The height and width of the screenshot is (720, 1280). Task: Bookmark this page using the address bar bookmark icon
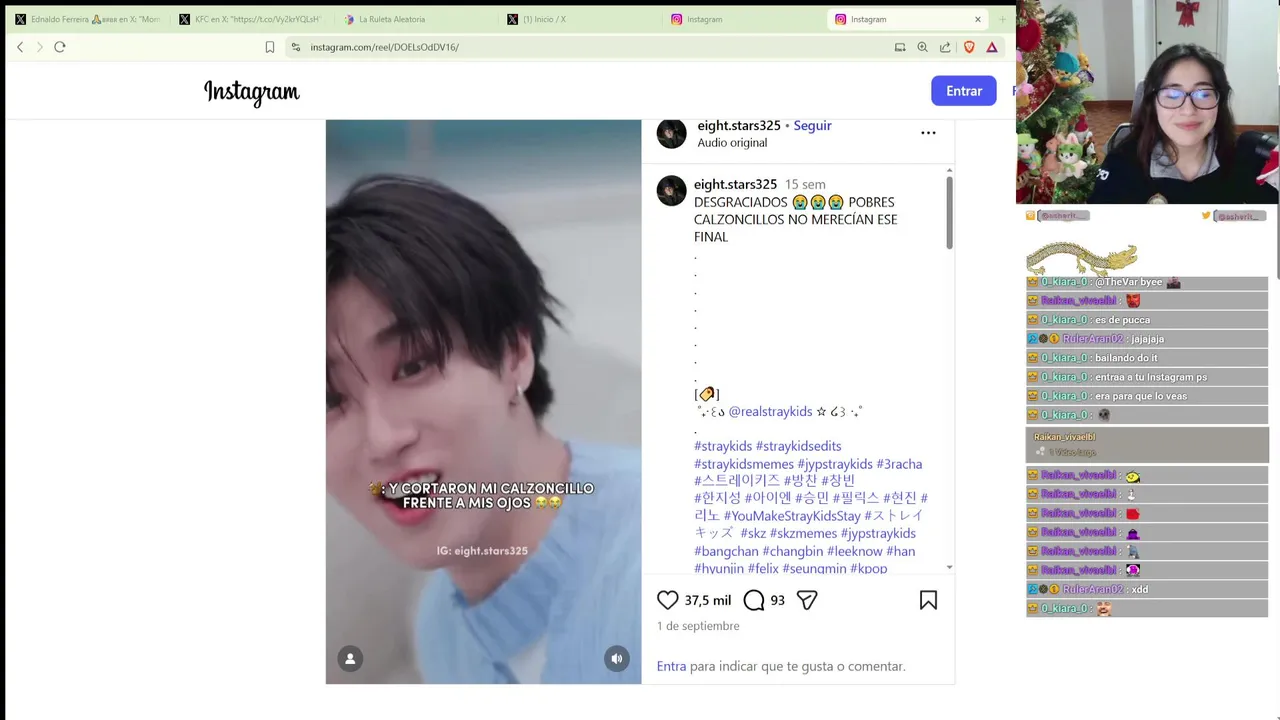270,47
